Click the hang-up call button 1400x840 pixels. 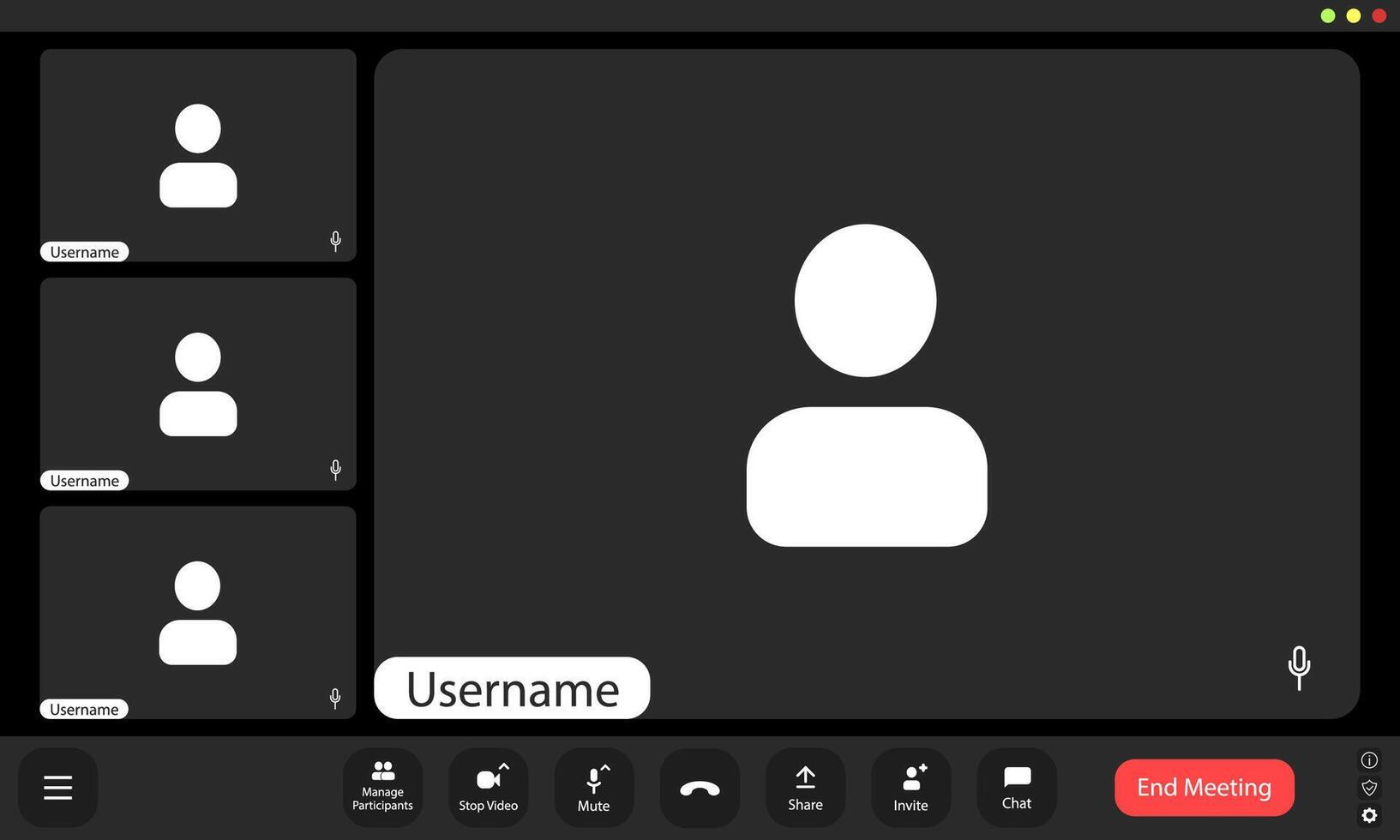[699, 786]
